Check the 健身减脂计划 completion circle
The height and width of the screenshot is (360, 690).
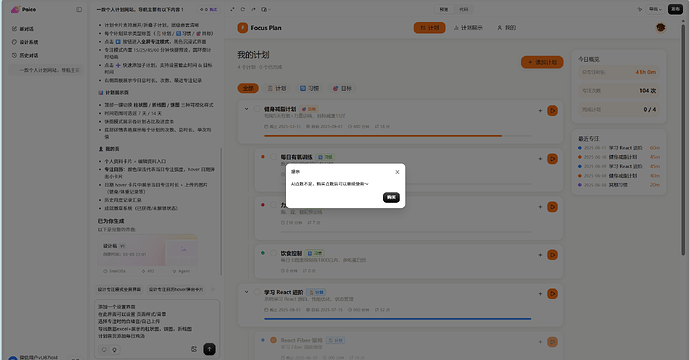(257, 109)
